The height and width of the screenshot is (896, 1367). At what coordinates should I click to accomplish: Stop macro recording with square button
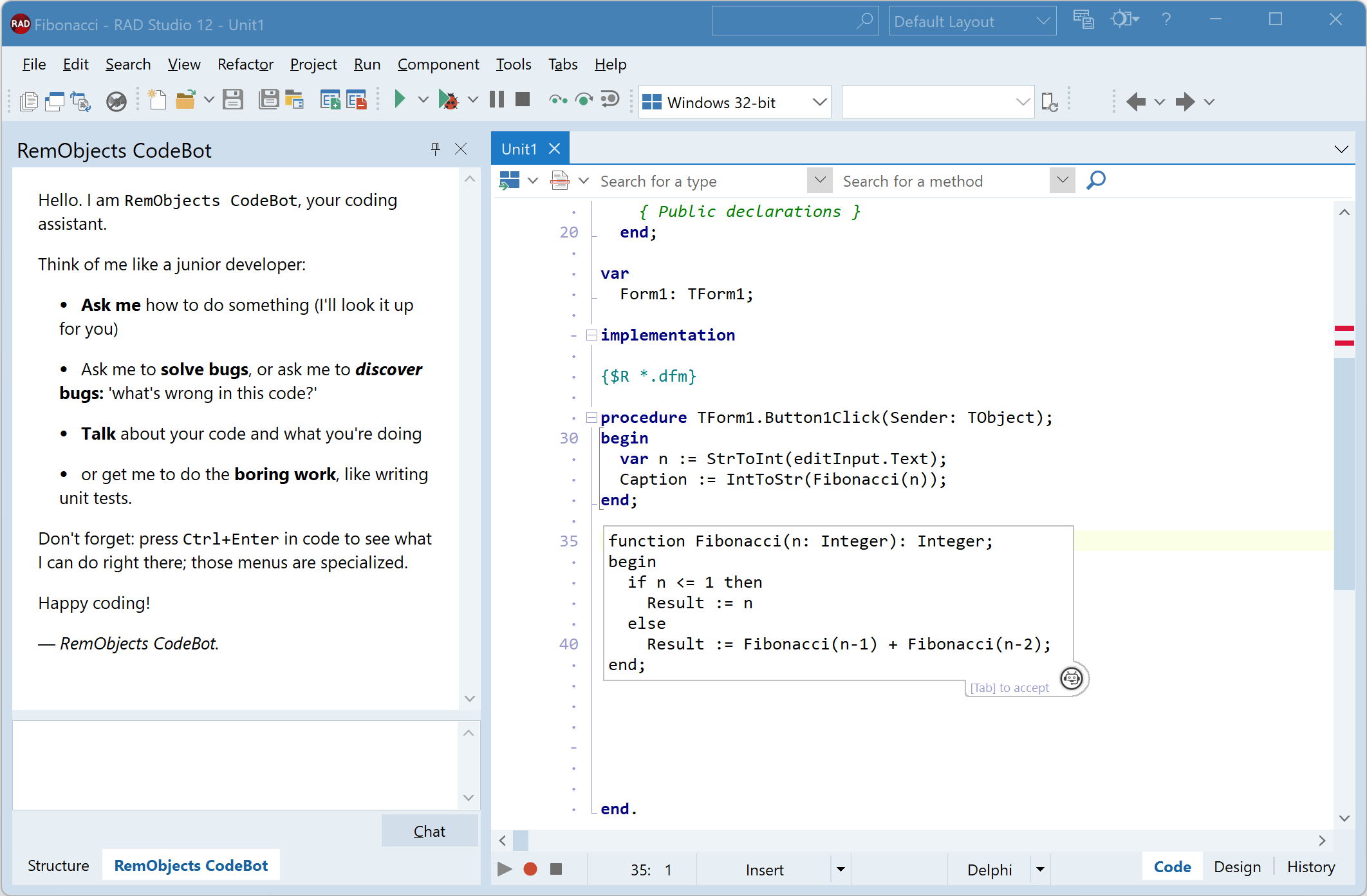[556, 870]
